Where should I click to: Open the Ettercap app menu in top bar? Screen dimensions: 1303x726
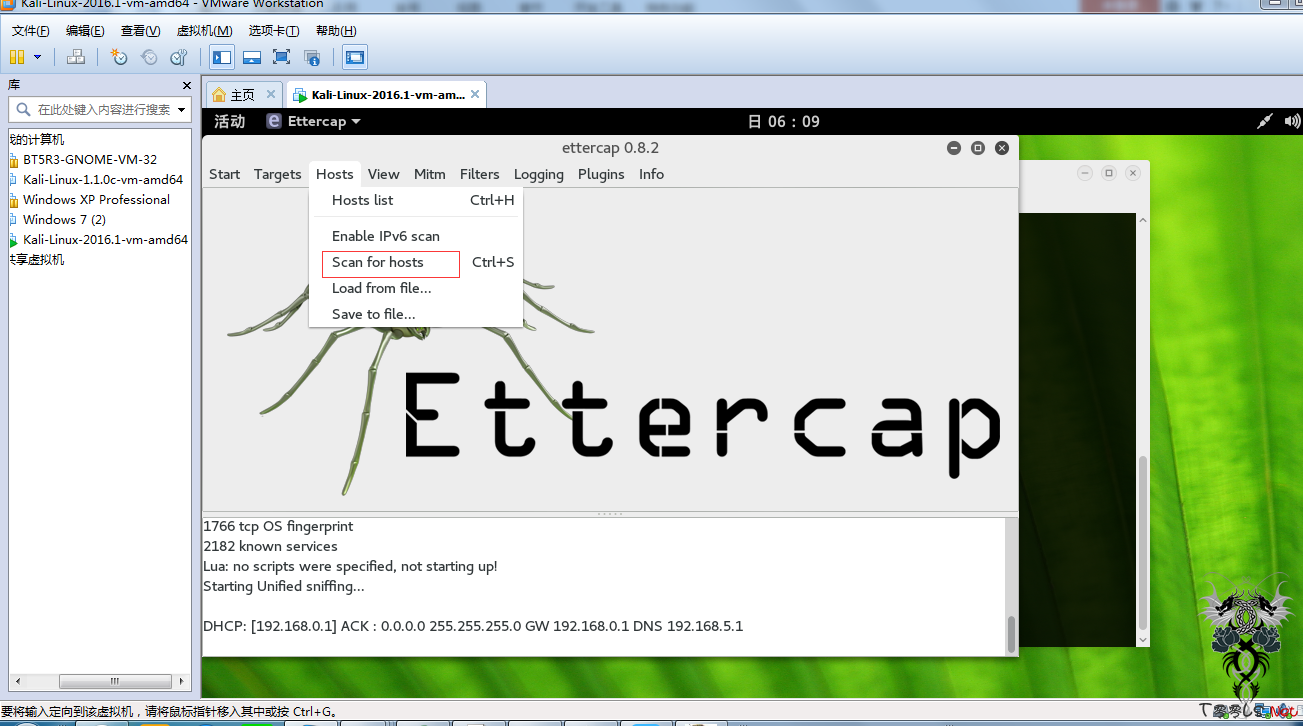coord(314,122)
